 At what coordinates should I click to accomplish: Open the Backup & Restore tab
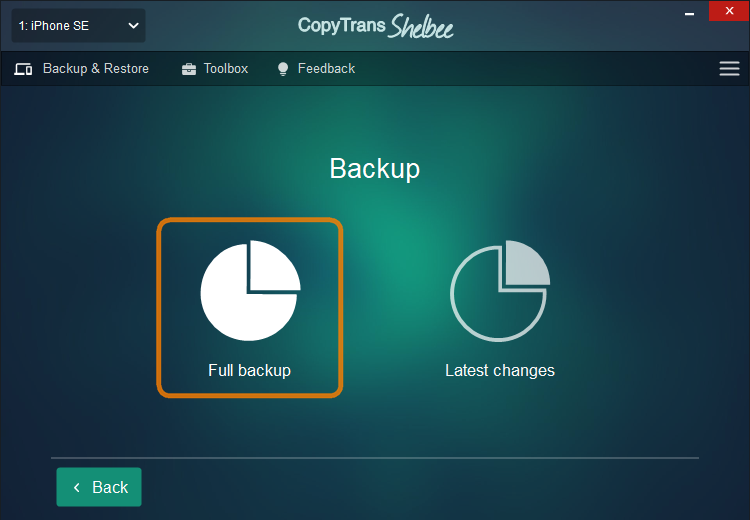point(81,69)
